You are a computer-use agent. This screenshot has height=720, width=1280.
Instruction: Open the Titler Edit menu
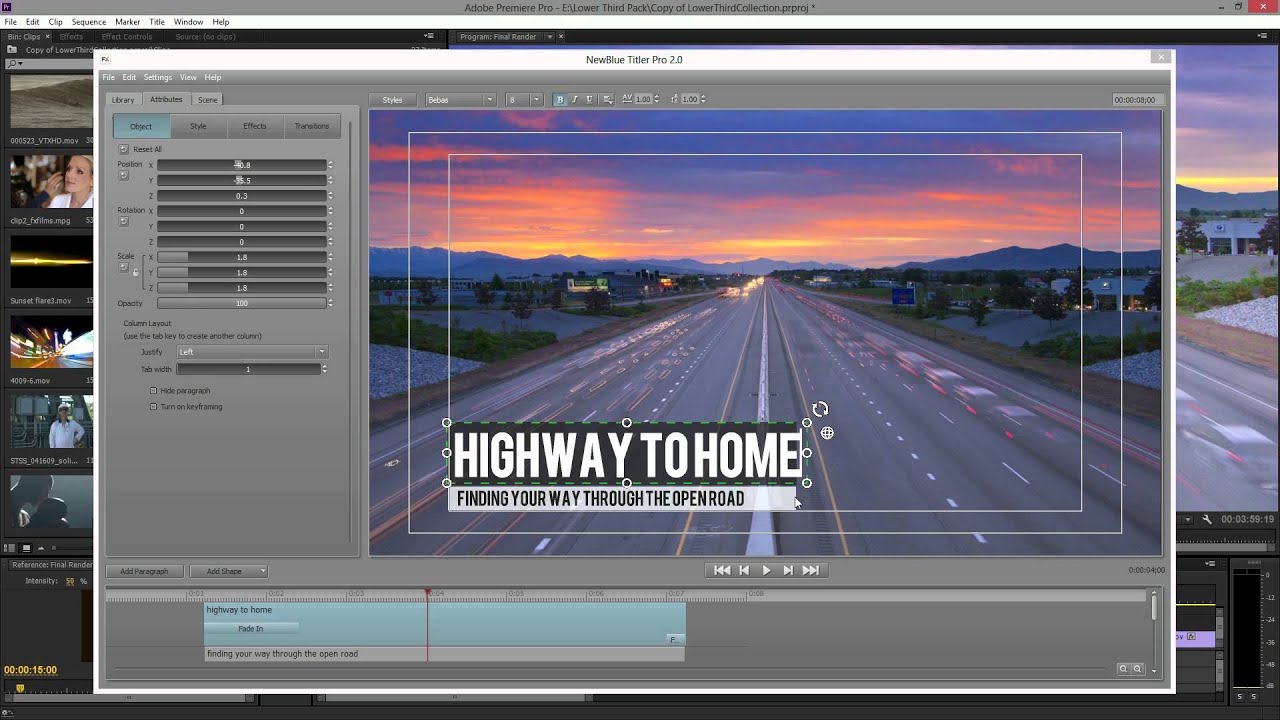pos(129,77)
